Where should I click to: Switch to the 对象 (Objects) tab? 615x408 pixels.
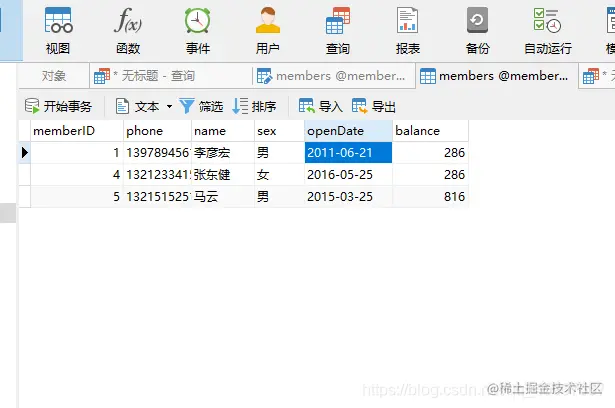tap(54, 76)
